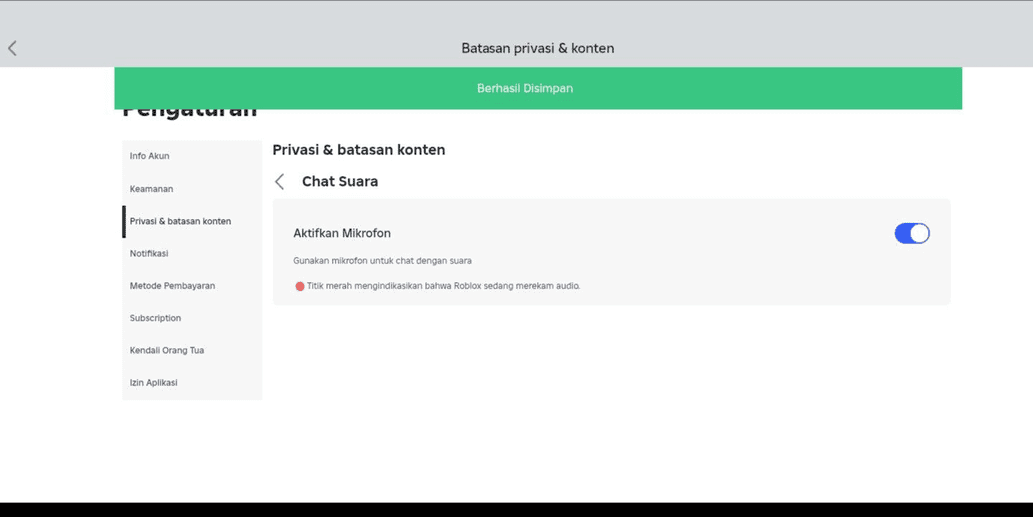
Task: Select Keamanan in the settings sidebar
Action: 151,189
